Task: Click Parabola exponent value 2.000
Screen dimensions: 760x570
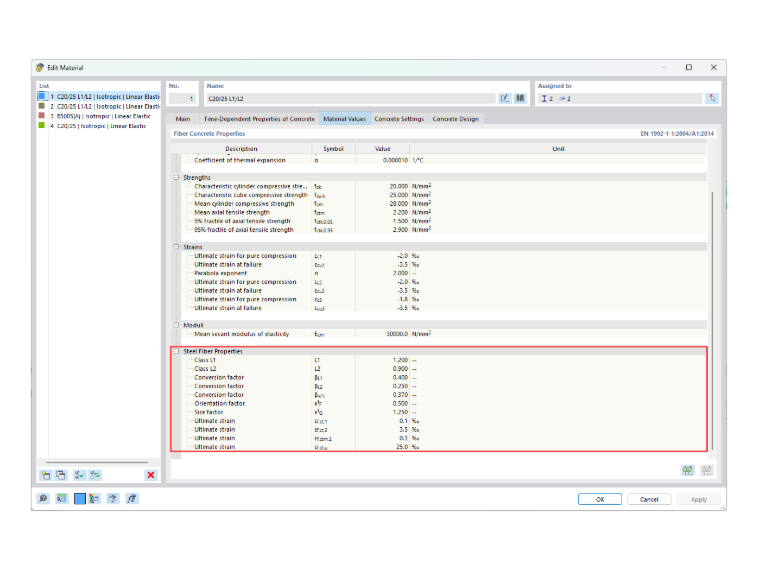Action: pyautogui.click(x=400, y=273)
